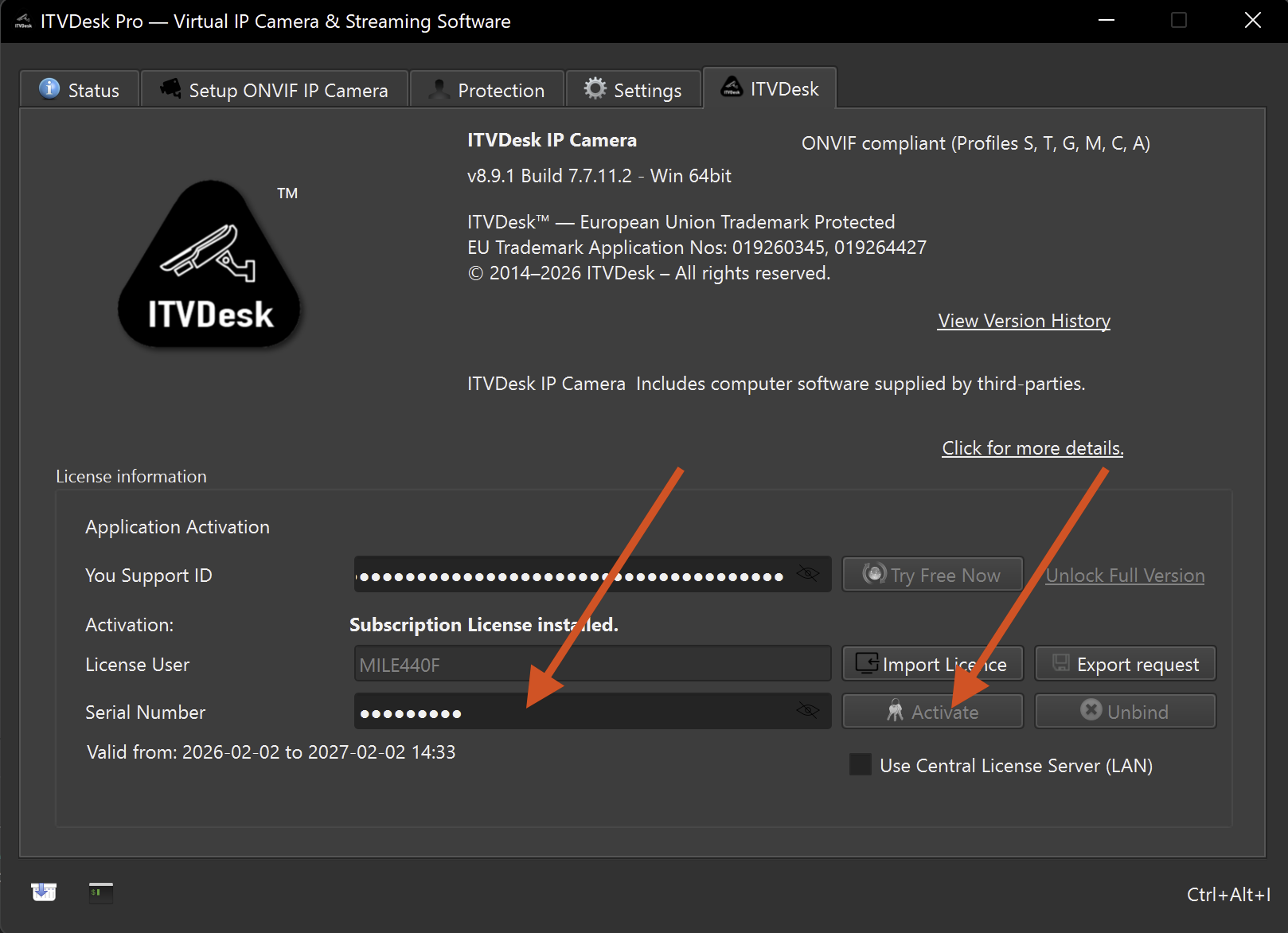The width and height of the screenshot is (1288, 933).
Task: Click into the License User field
Action: click(592, 665)
